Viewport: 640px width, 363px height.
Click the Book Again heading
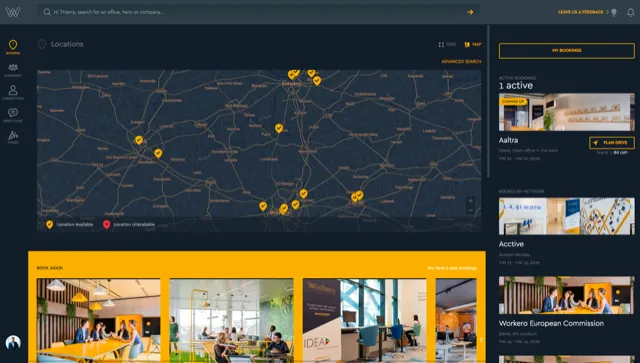click(49, 268)
